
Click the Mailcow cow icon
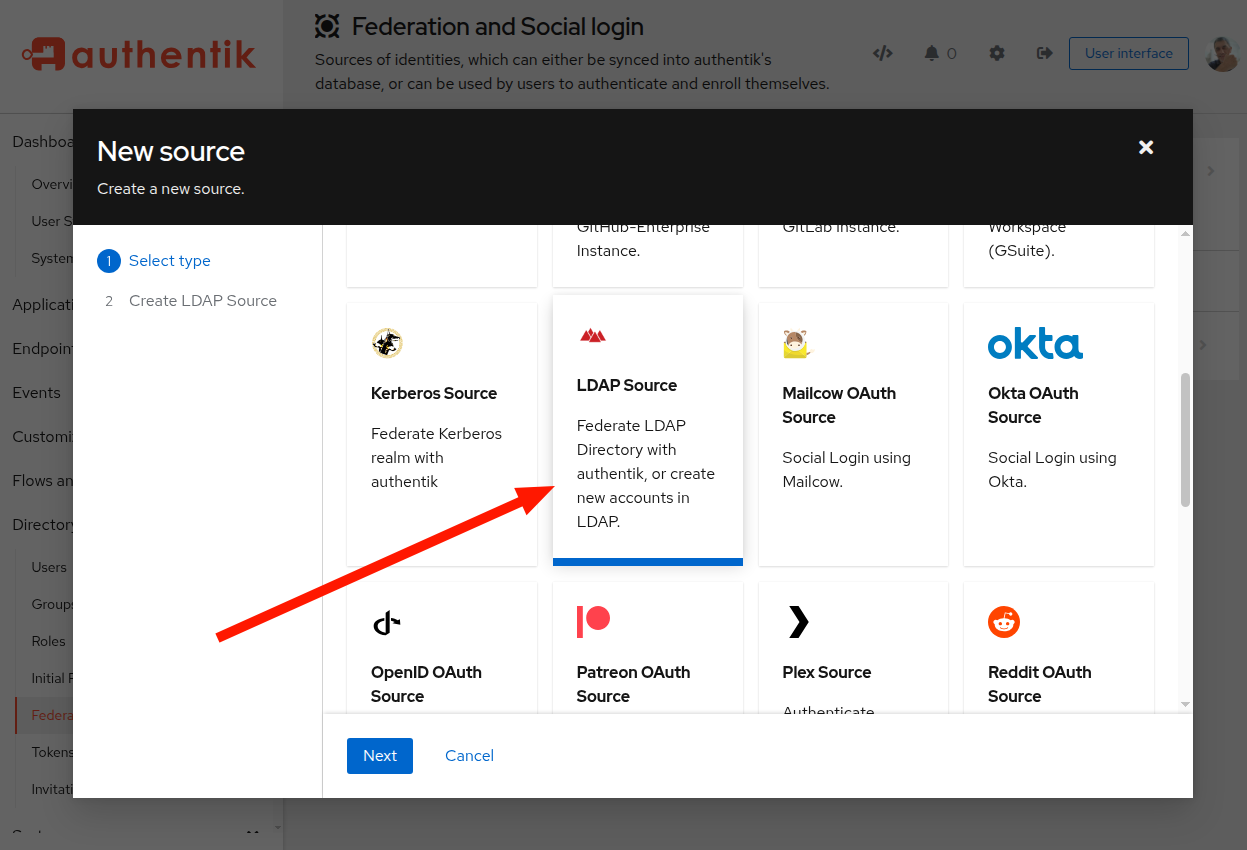coord(796,343)
